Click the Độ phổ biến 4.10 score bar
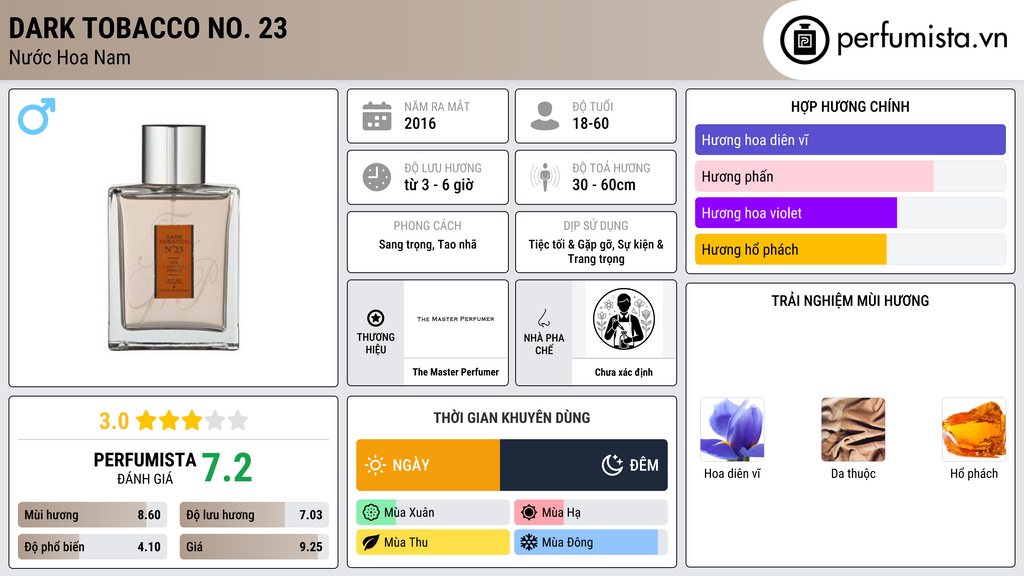Image resolution: width=1024 pixels, height=576 pixels. 92,547
